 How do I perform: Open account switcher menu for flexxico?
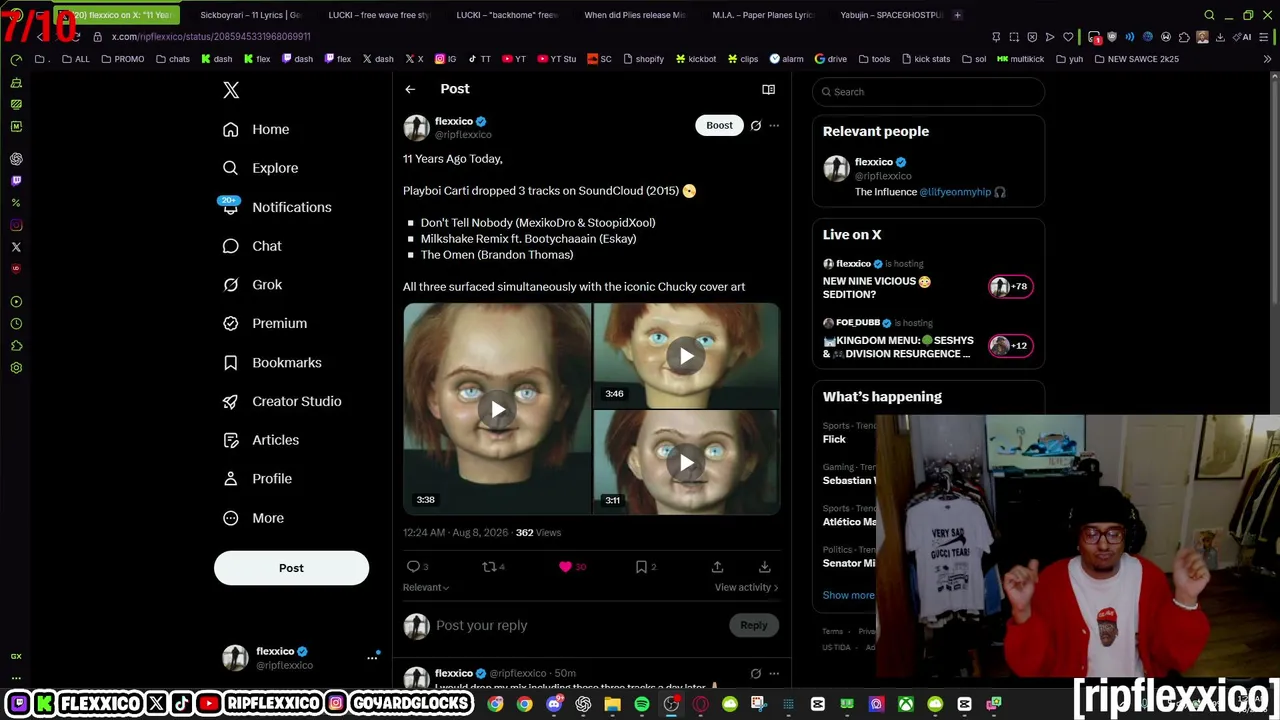pyautogui.click(x=372, y=657)
